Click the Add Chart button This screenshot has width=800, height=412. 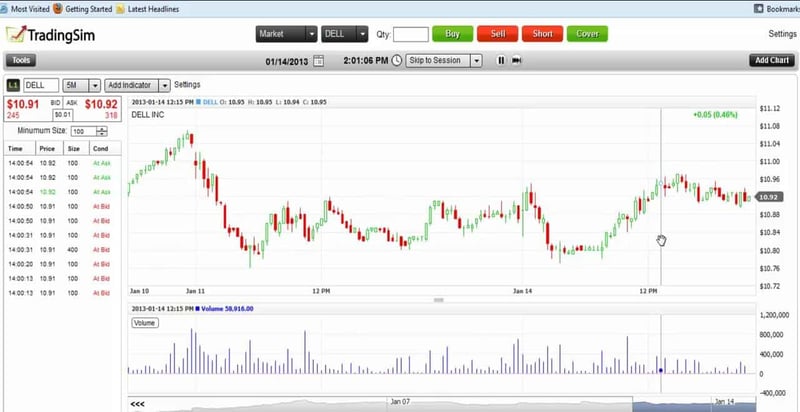click(772, 60)
